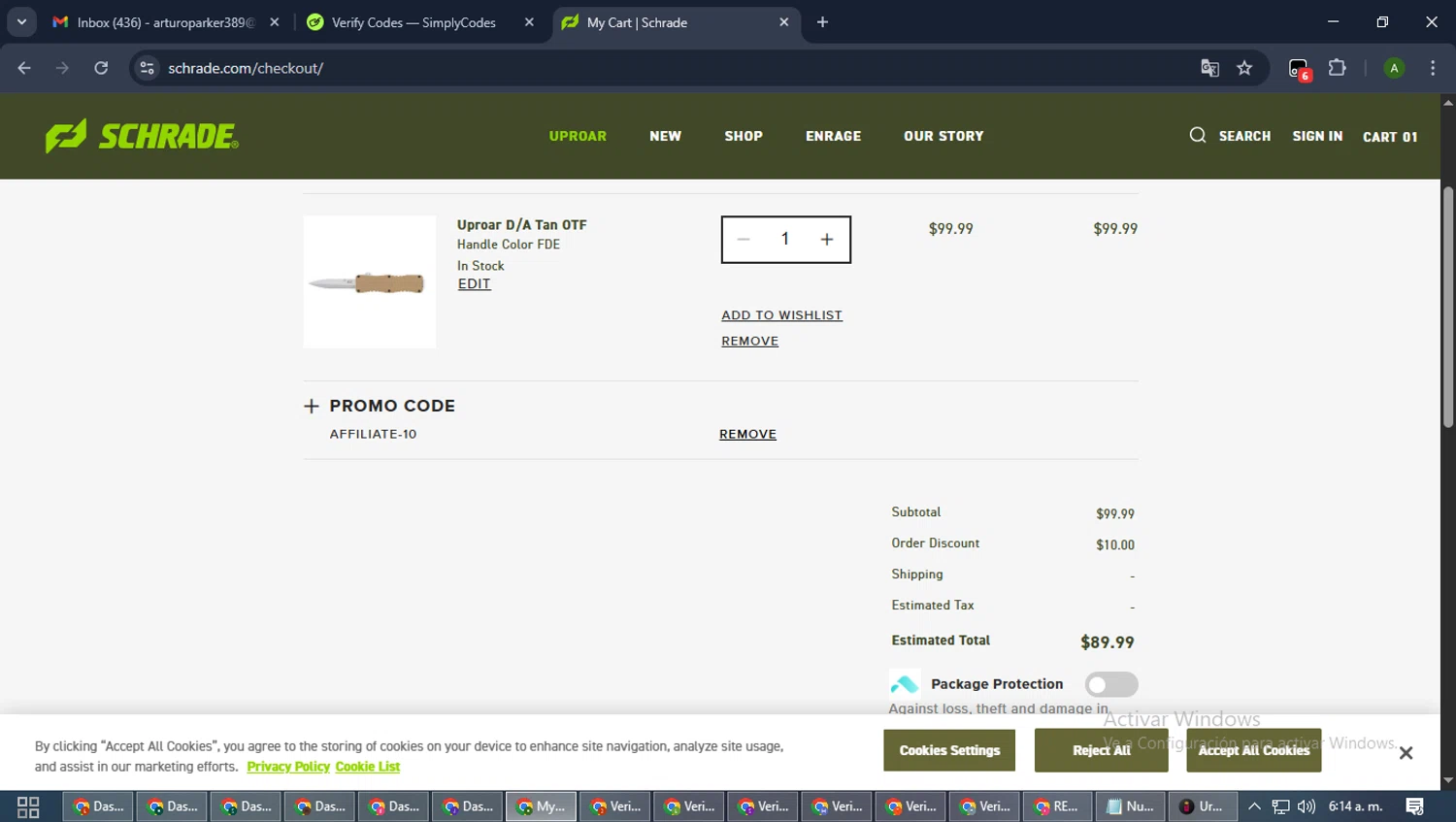Open CART 01 link
The width and height of the screenshot is (1456, 822).
(x=1390, y=137)
